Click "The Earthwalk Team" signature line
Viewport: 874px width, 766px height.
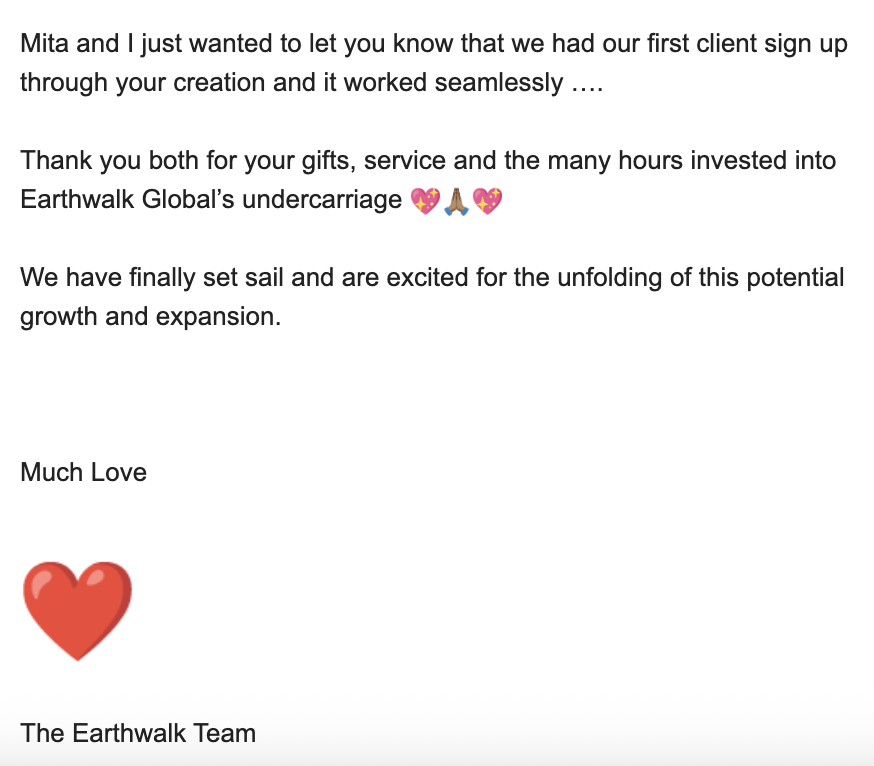pos(138,733)
